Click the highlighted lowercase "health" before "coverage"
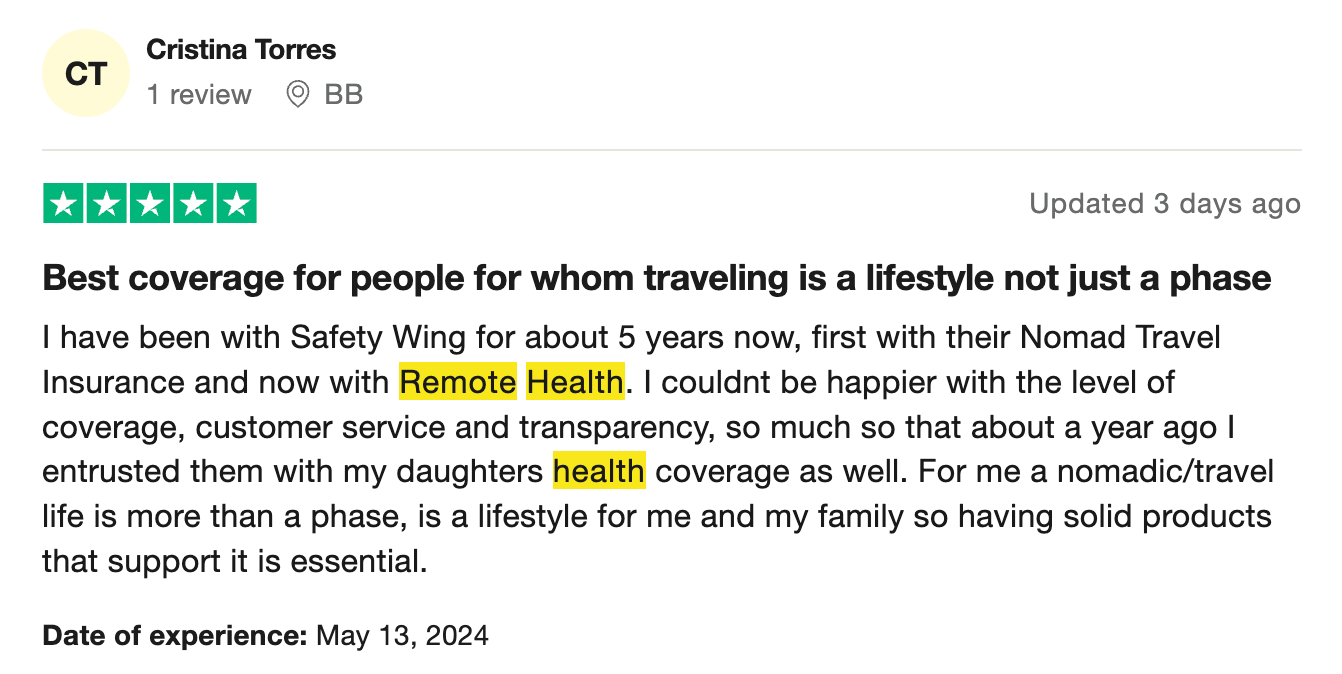1342x674 pixels. [x=599, y=471]
